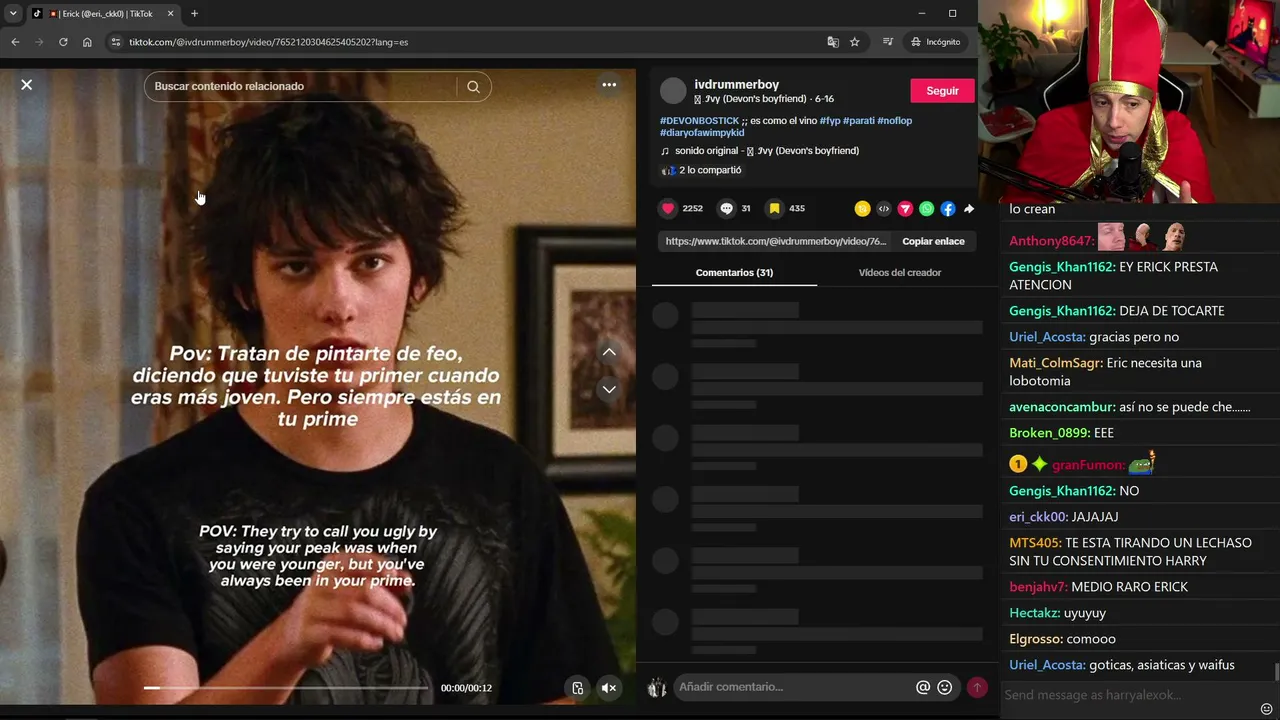Go to previous video with up chevron
Viewport: 1280px width, 720px height.
point(609,352)
